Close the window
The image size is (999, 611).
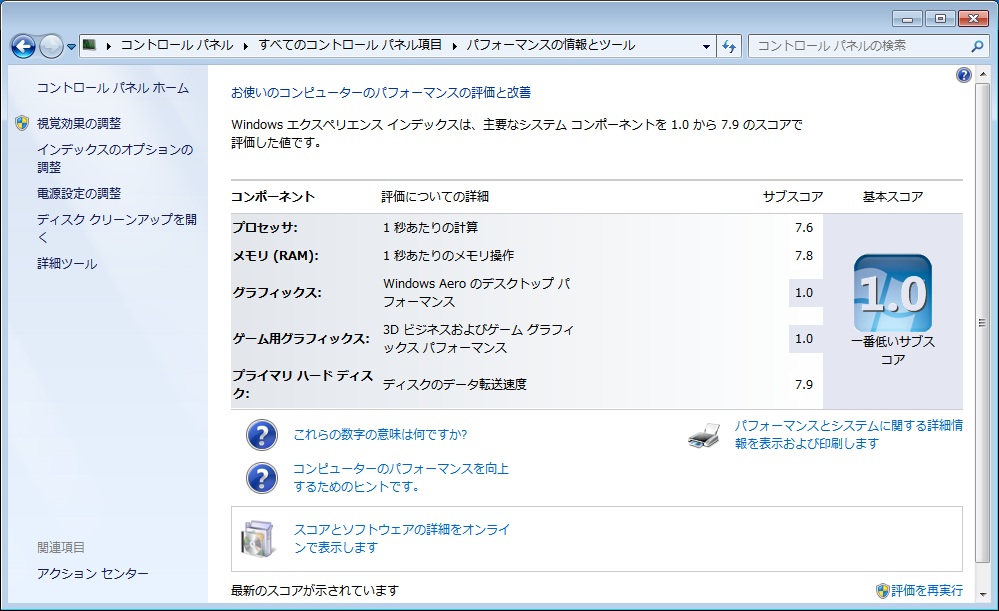pos(973,18)
